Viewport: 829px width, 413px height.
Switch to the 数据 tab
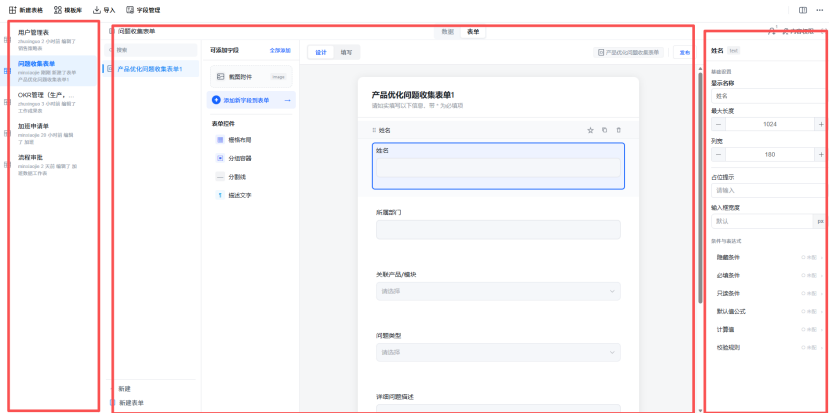(447, 32)
